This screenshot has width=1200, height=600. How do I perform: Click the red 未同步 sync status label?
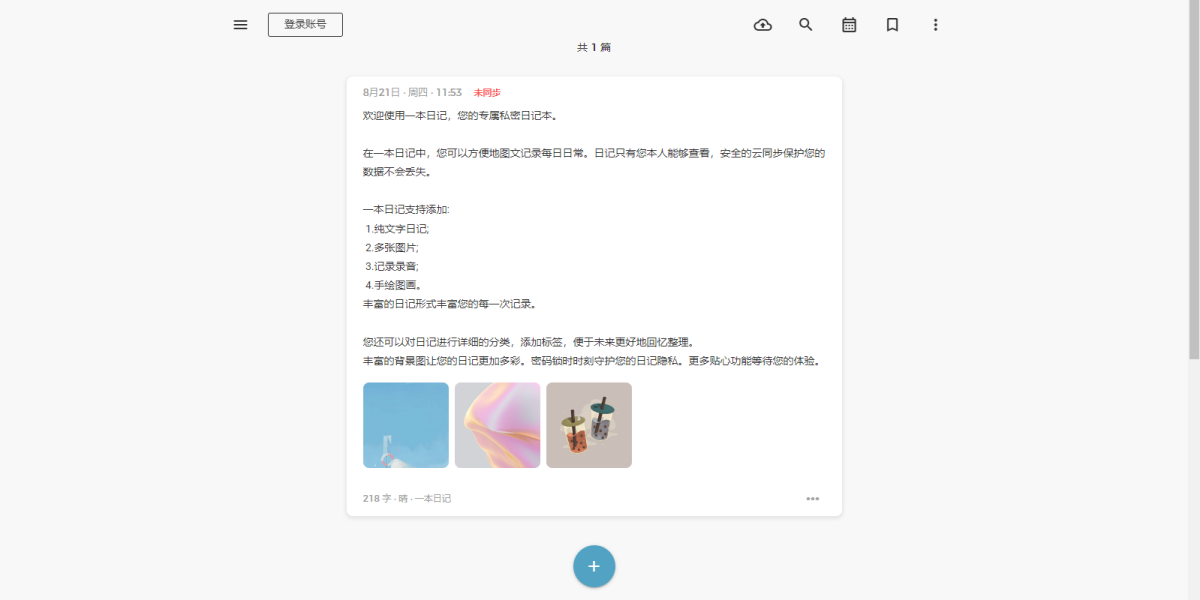pos(487,93)
